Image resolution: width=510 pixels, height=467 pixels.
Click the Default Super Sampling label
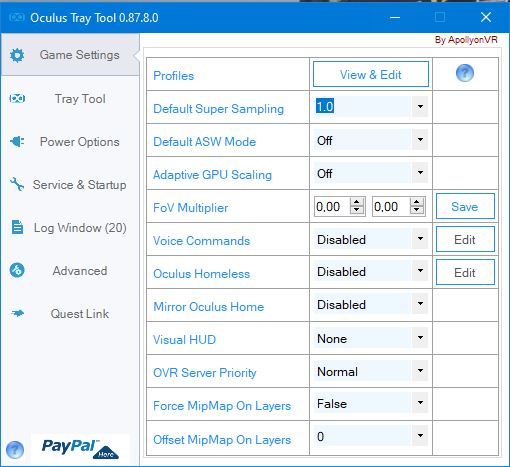point(218,109)
